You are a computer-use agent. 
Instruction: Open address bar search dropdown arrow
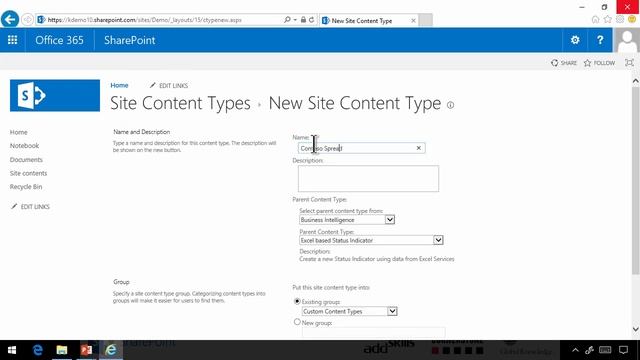pos(295,20)
